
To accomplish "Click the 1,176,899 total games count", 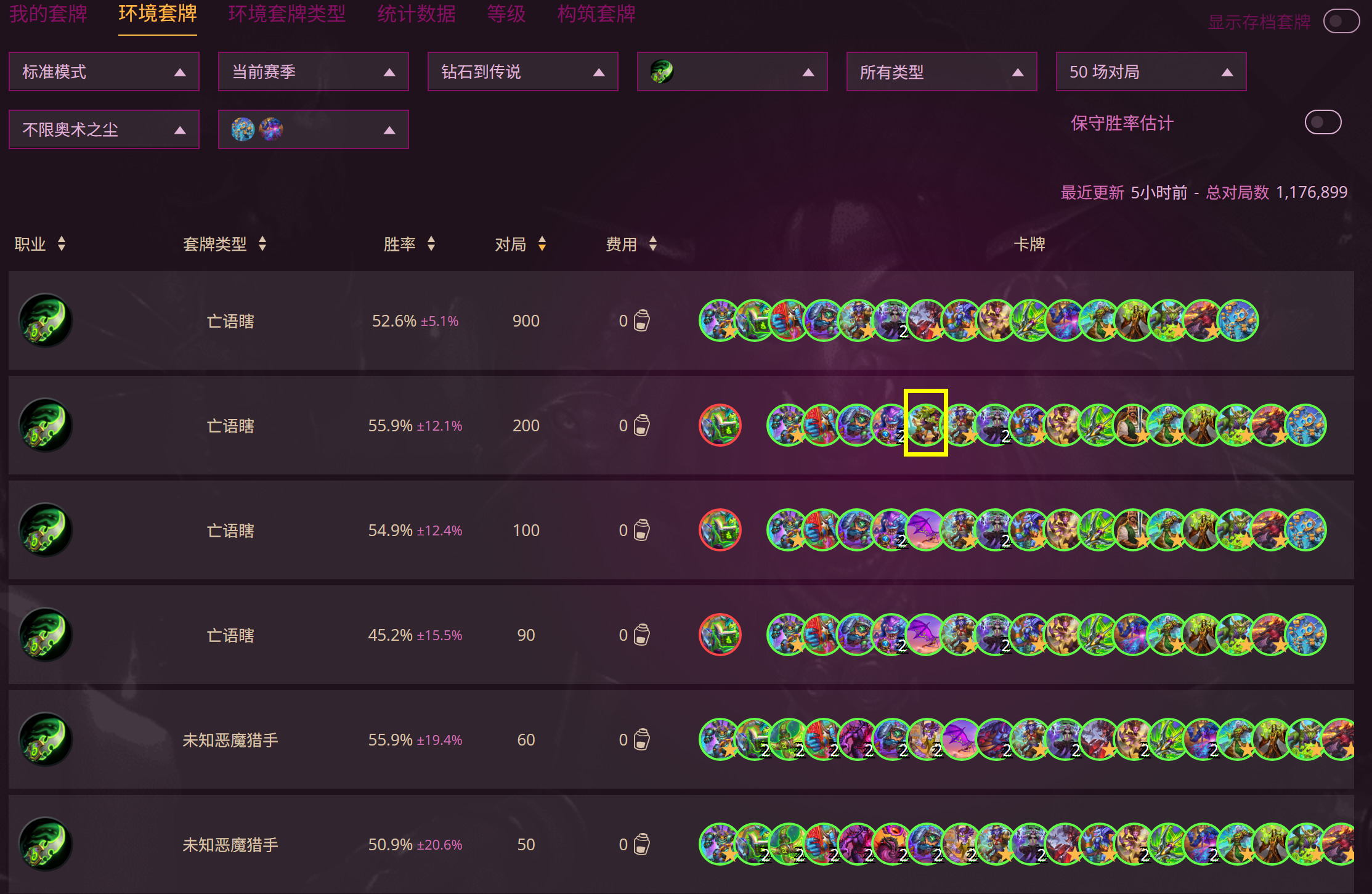I will (1311, 192).
